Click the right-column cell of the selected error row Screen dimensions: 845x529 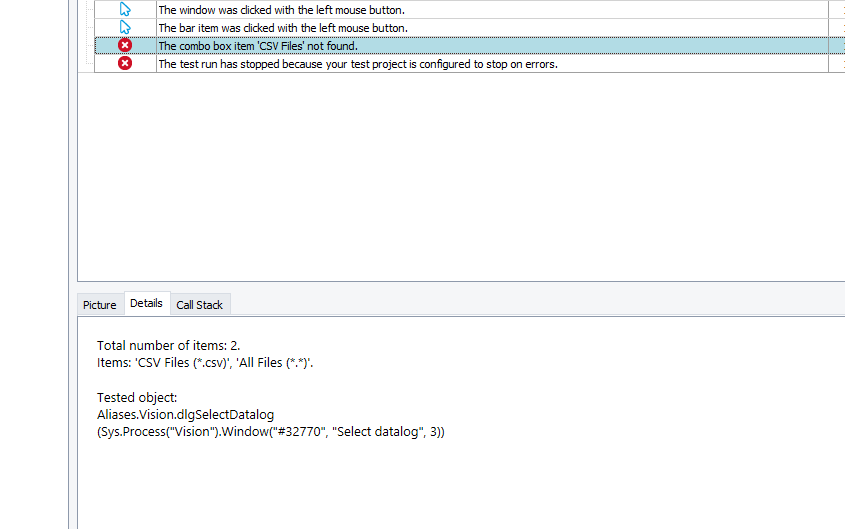[837, 46]
